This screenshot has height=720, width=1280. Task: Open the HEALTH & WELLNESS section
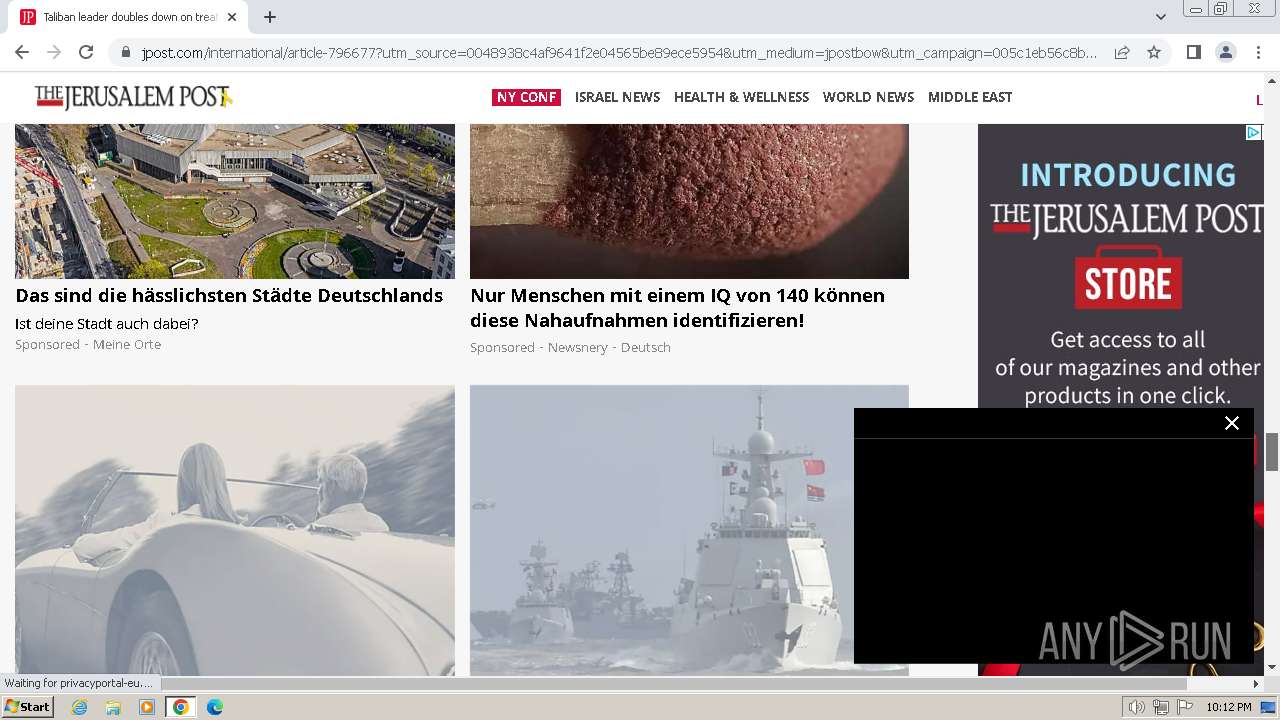[741, 97]
